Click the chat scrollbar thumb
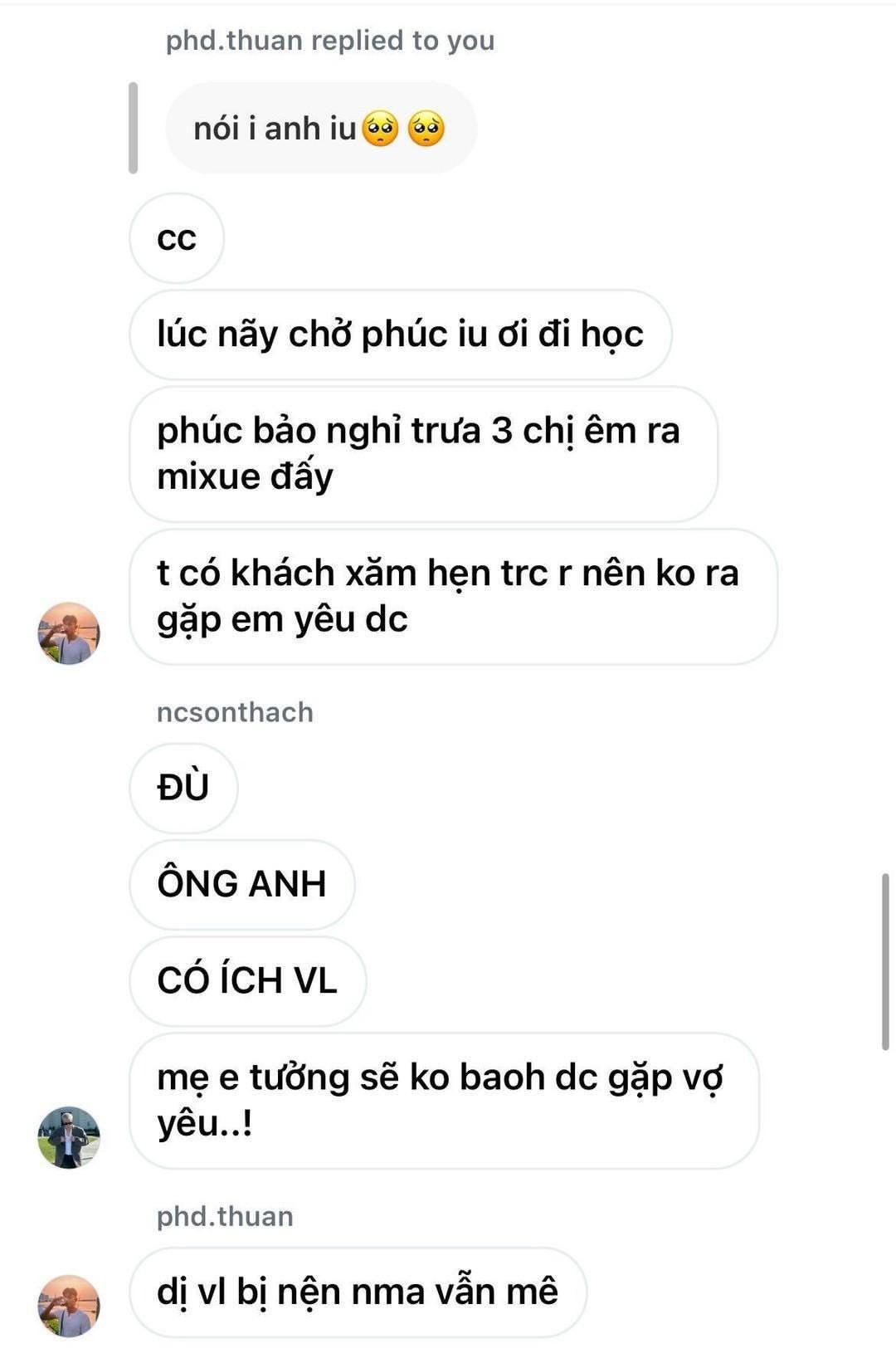Viewport: 896px width, 1363px height. click(x=885, y=961)
